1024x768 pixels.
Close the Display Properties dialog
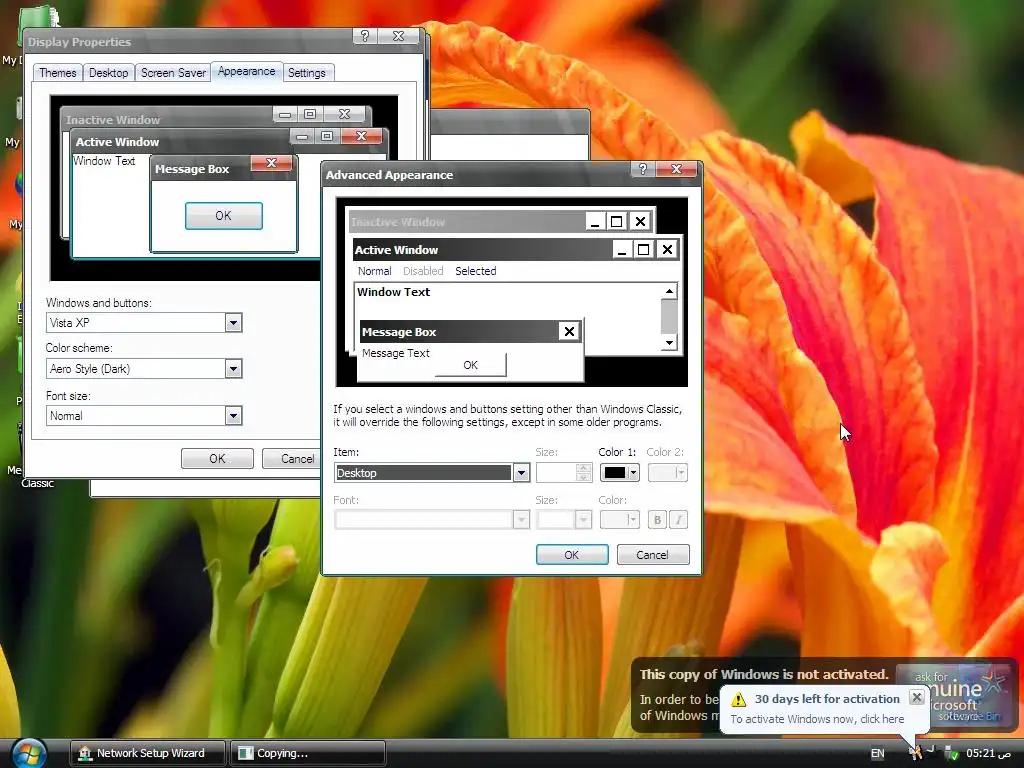[x=398, y=36]
